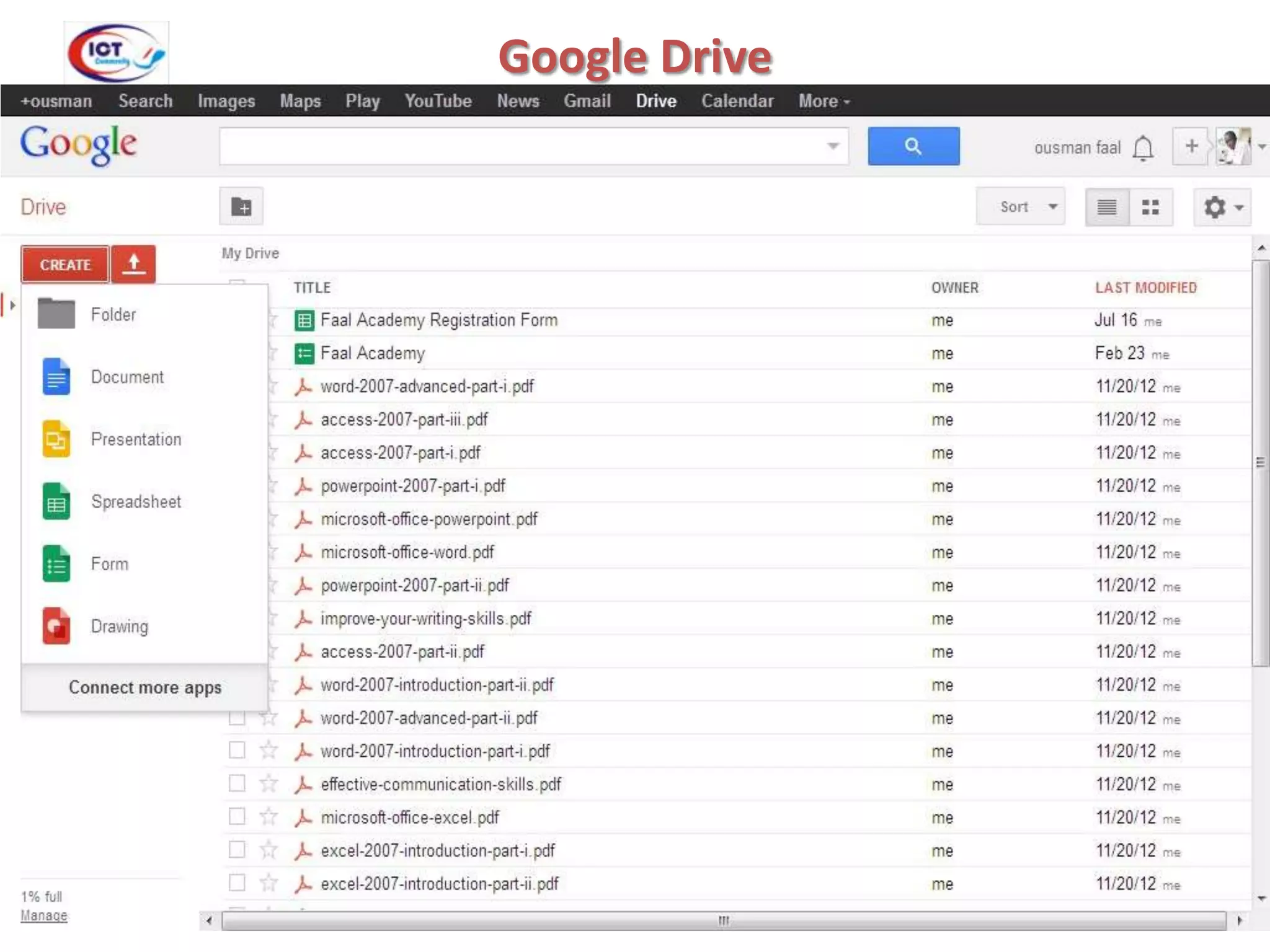Sort by LAST MODIFIED column header
The height and width of the screenshot is (952, 1270).
[1145, 288]
